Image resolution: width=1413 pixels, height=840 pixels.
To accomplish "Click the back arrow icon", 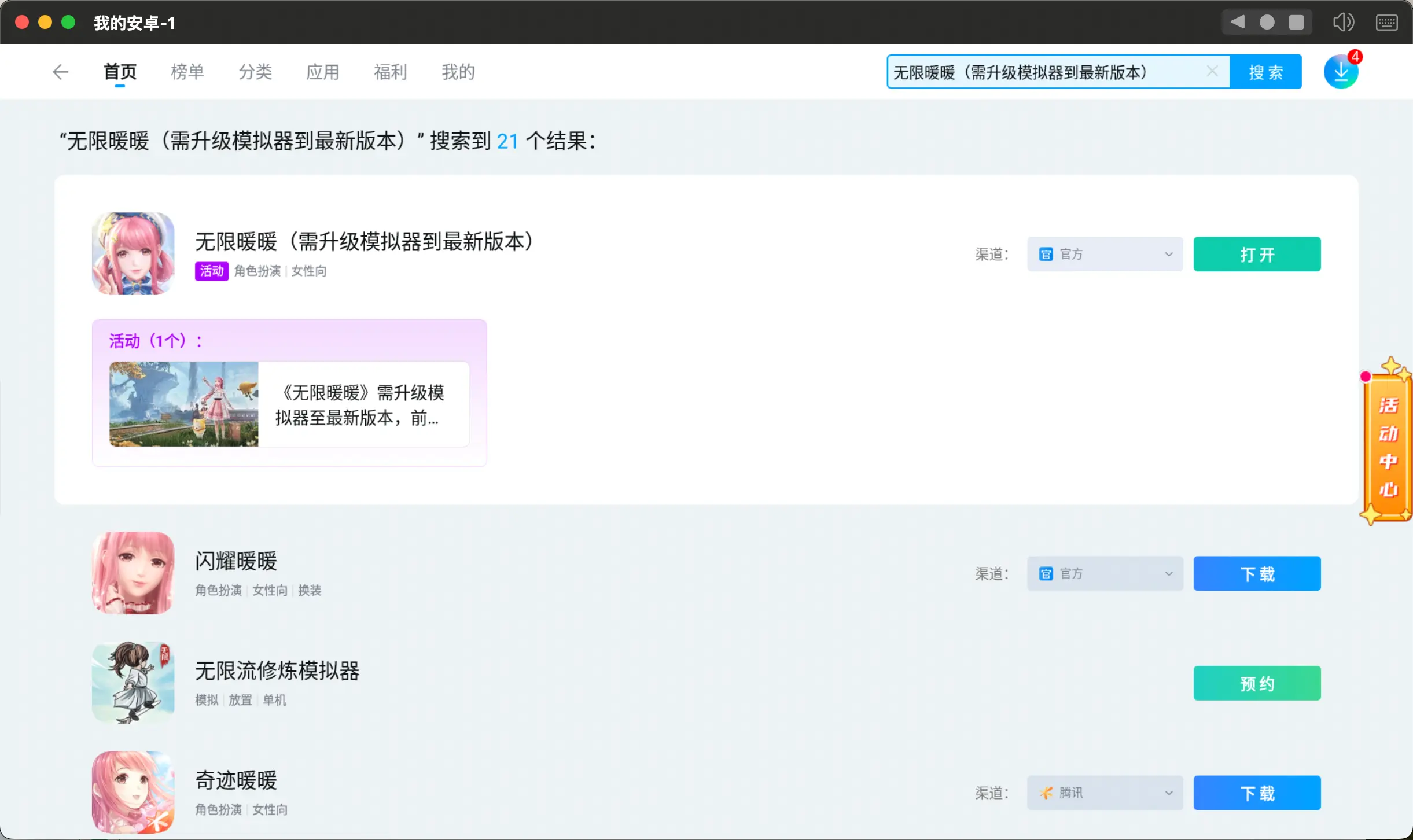I will (60, 72).
